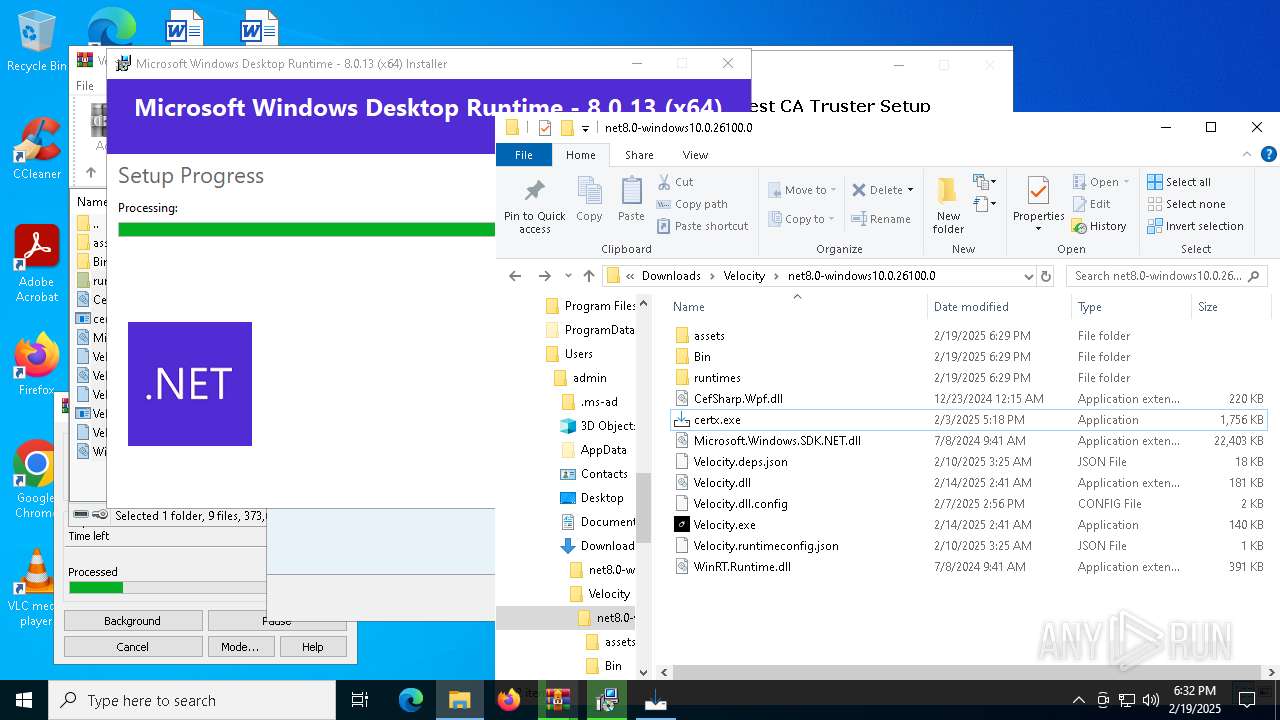
Task: Click Select none in ribbon
Action: click(x=1186, y=204)
